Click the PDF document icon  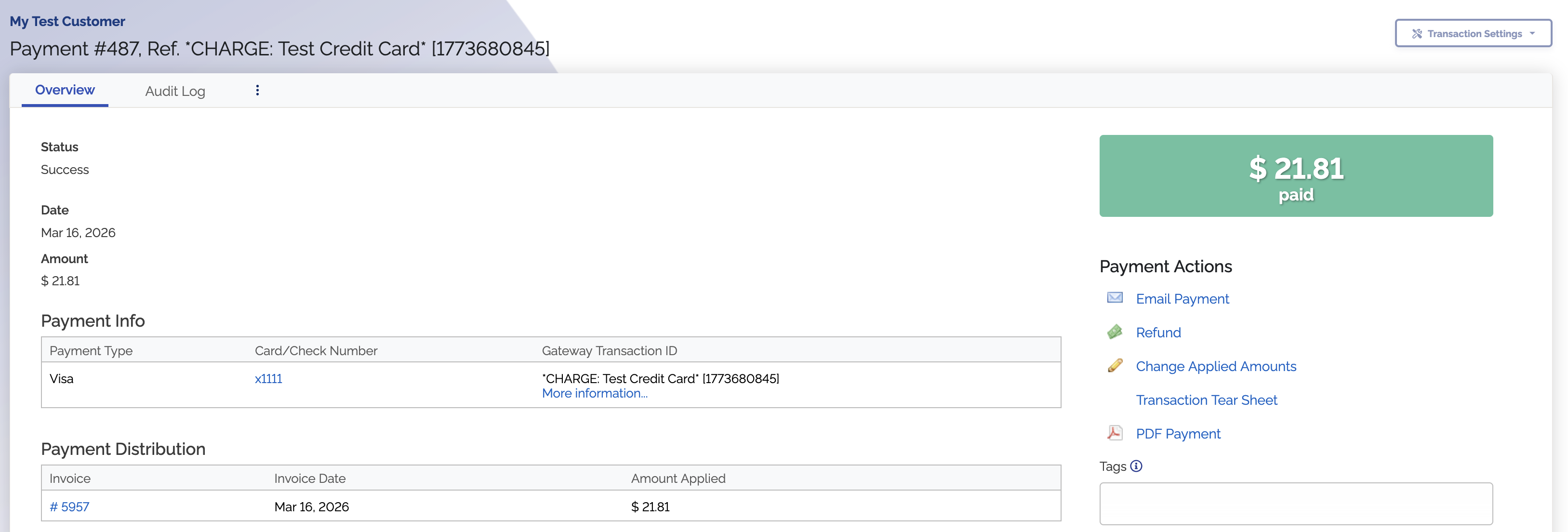(1115, 433)
